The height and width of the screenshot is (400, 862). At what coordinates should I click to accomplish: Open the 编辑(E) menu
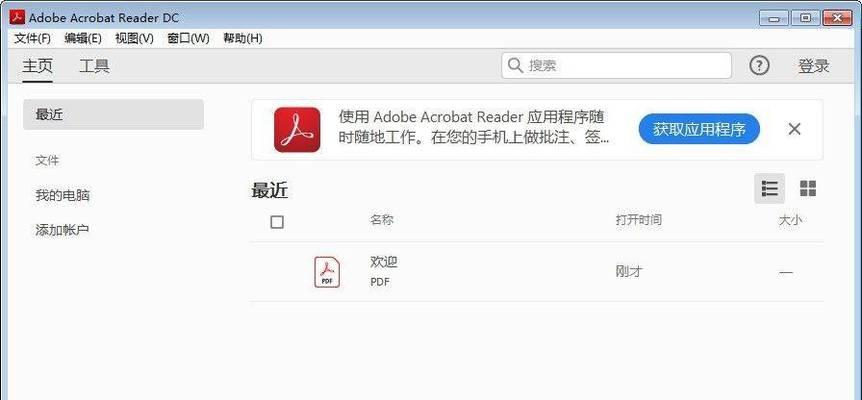tap(83, 38)
